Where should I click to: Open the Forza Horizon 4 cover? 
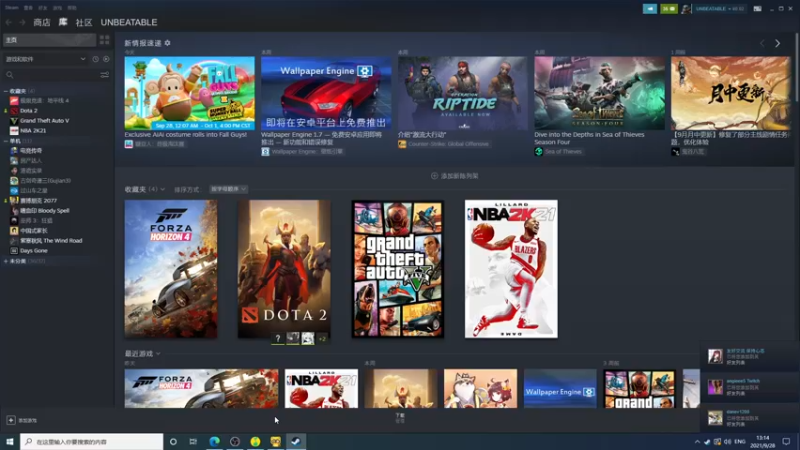(x=171, y=269)
